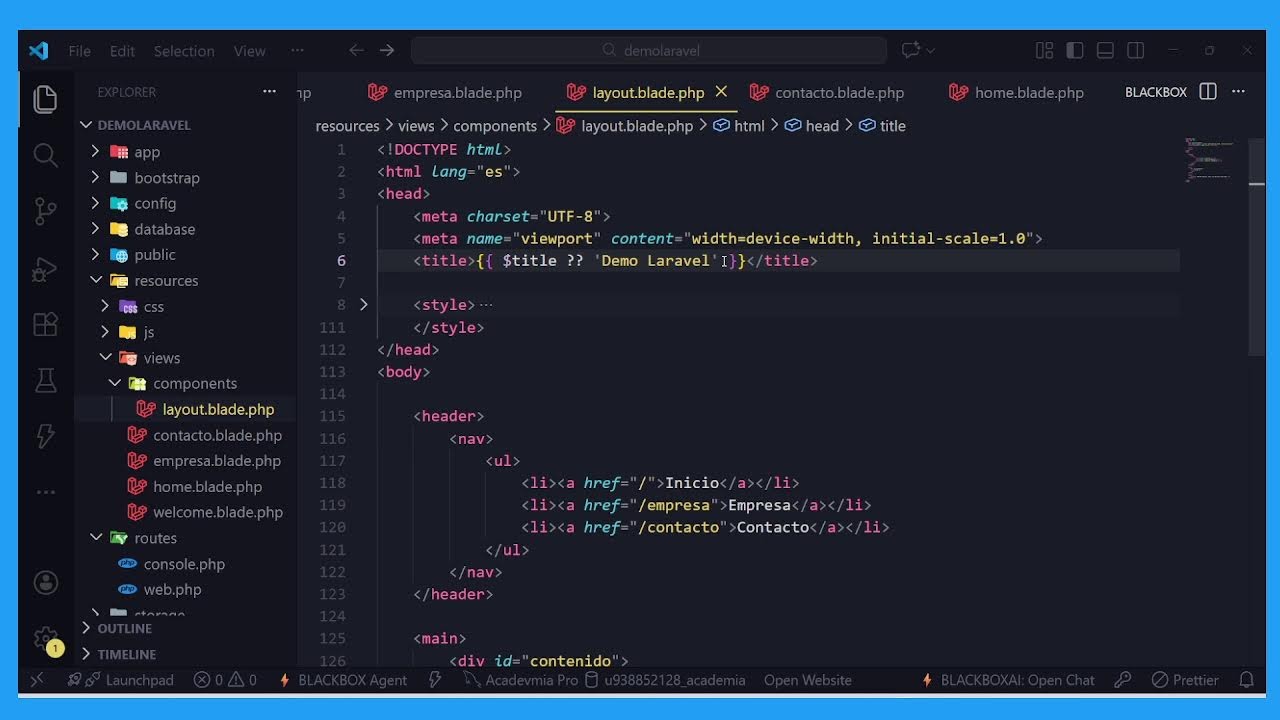Viewport: 1280px width, 720px height.
Task: Open the remote window status bar icon
Action: [37, 680]
